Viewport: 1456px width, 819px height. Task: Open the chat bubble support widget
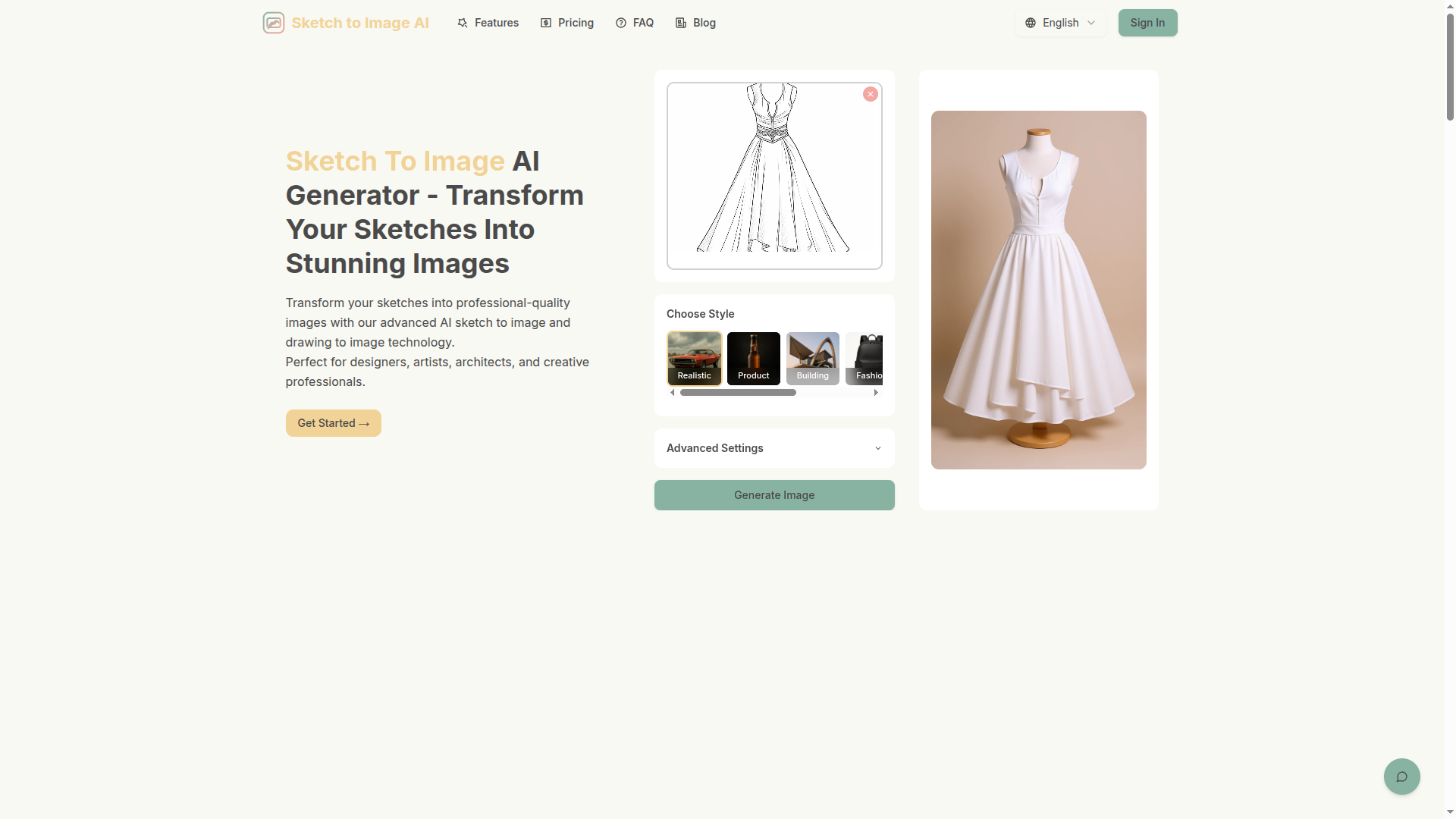(1402, 777)
